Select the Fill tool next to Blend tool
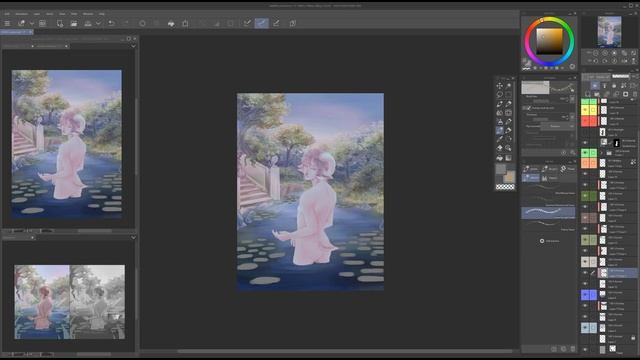Image resolution: width=640 pixels, height=360 pixels. (508, 130)
